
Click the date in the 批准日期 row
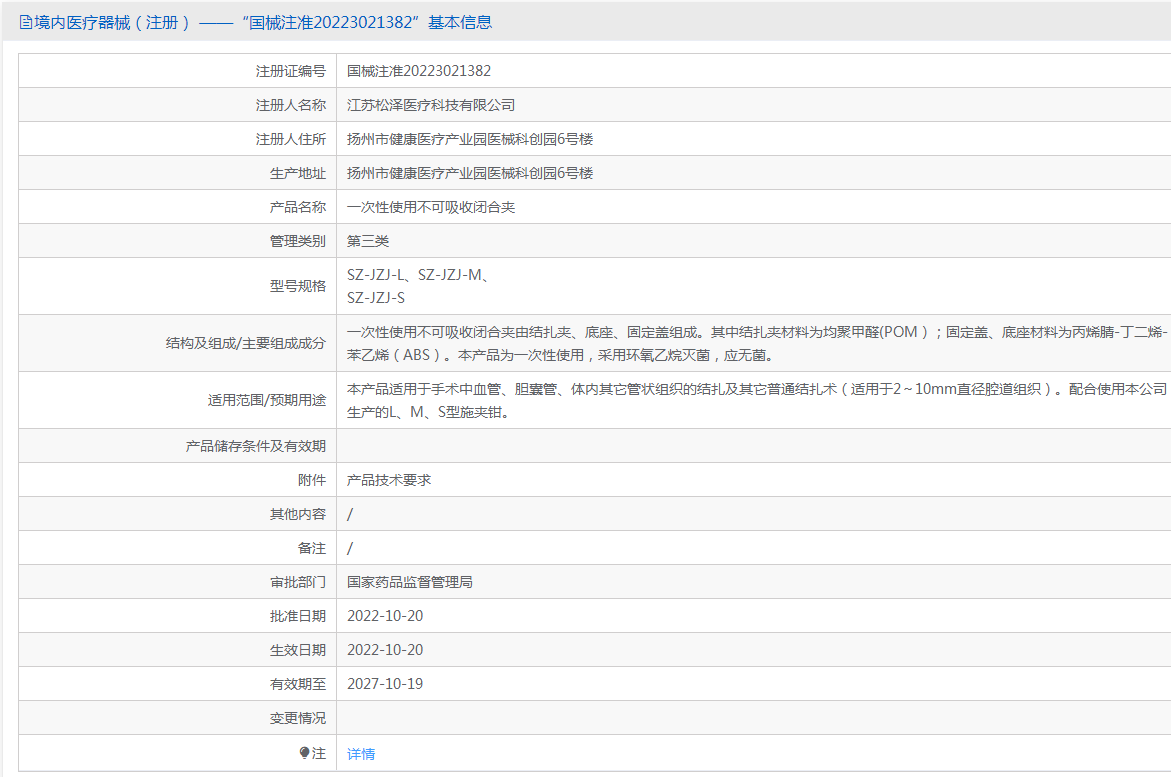[x=385, y=616]
